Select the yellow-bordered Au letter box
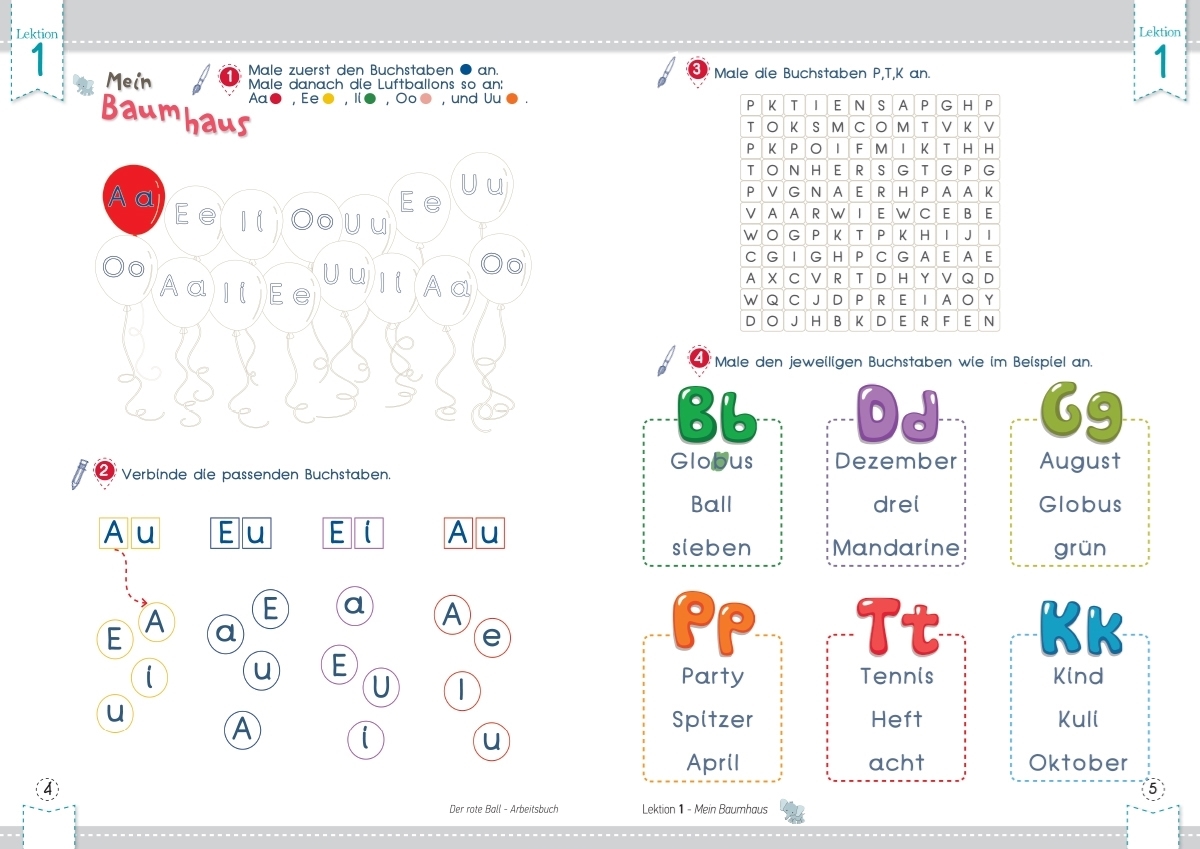The width and height of the screenshot is (1200, 849). point(130,533)
